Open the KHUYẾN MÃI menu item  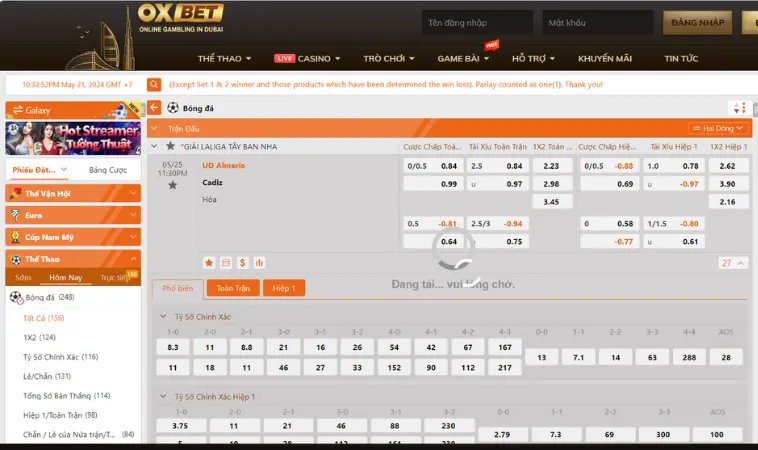tap(604, 59)
